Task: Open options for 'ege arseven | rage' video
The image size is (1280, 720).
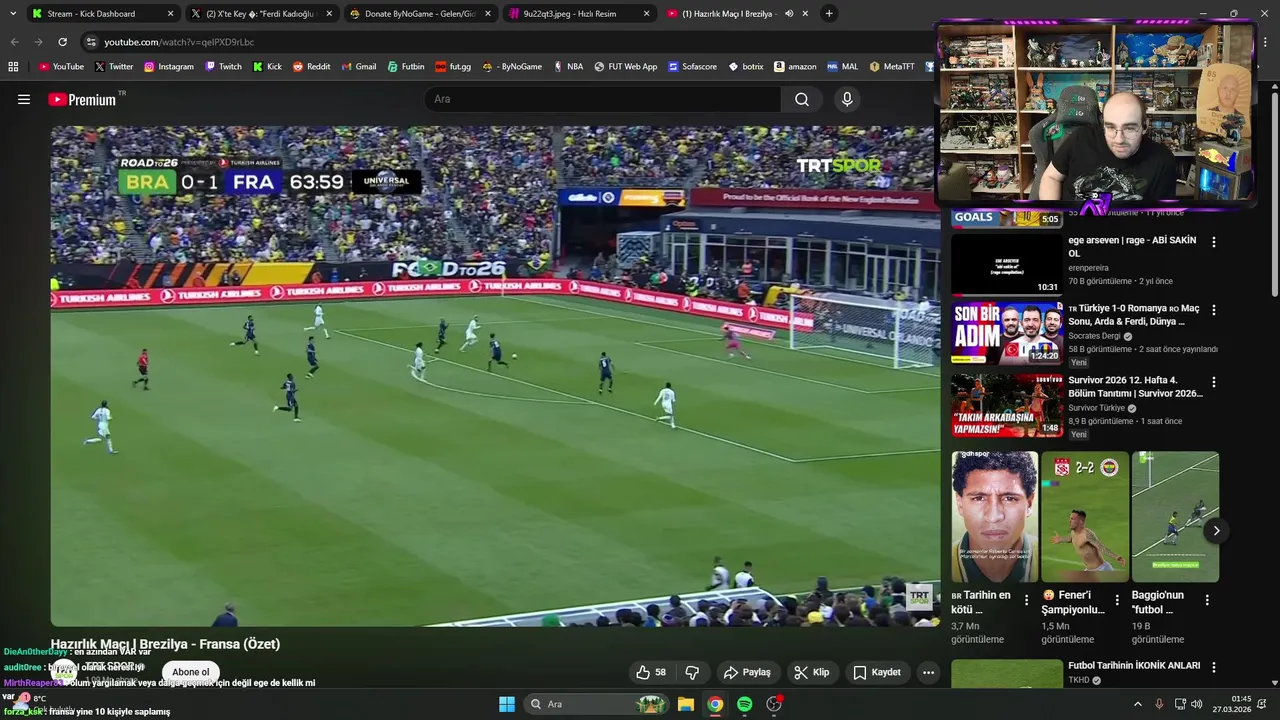Action: (1214, 242)
